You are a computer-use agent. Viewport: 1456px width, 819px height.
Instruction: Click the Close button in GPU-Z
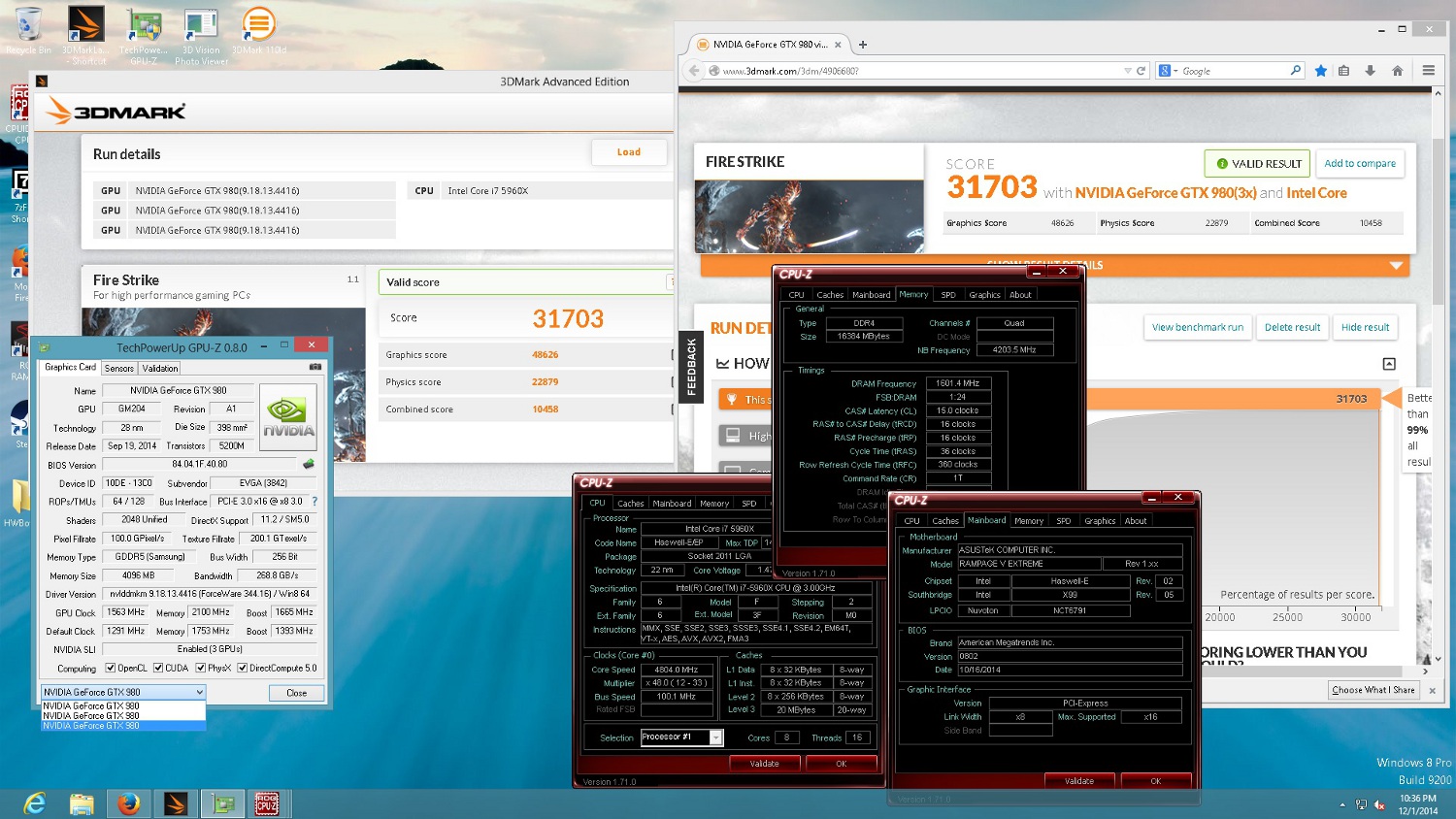(x=297, y=693)
